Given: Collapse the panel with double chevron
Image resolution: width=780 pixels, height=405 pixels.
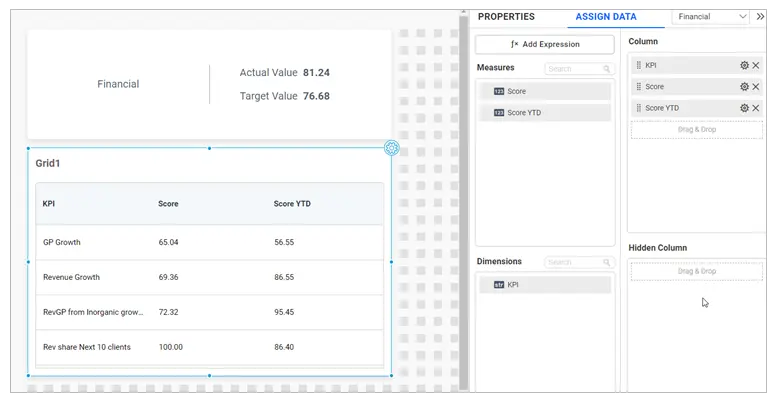Looking at the screenshot, I should [x=760, y=16].
